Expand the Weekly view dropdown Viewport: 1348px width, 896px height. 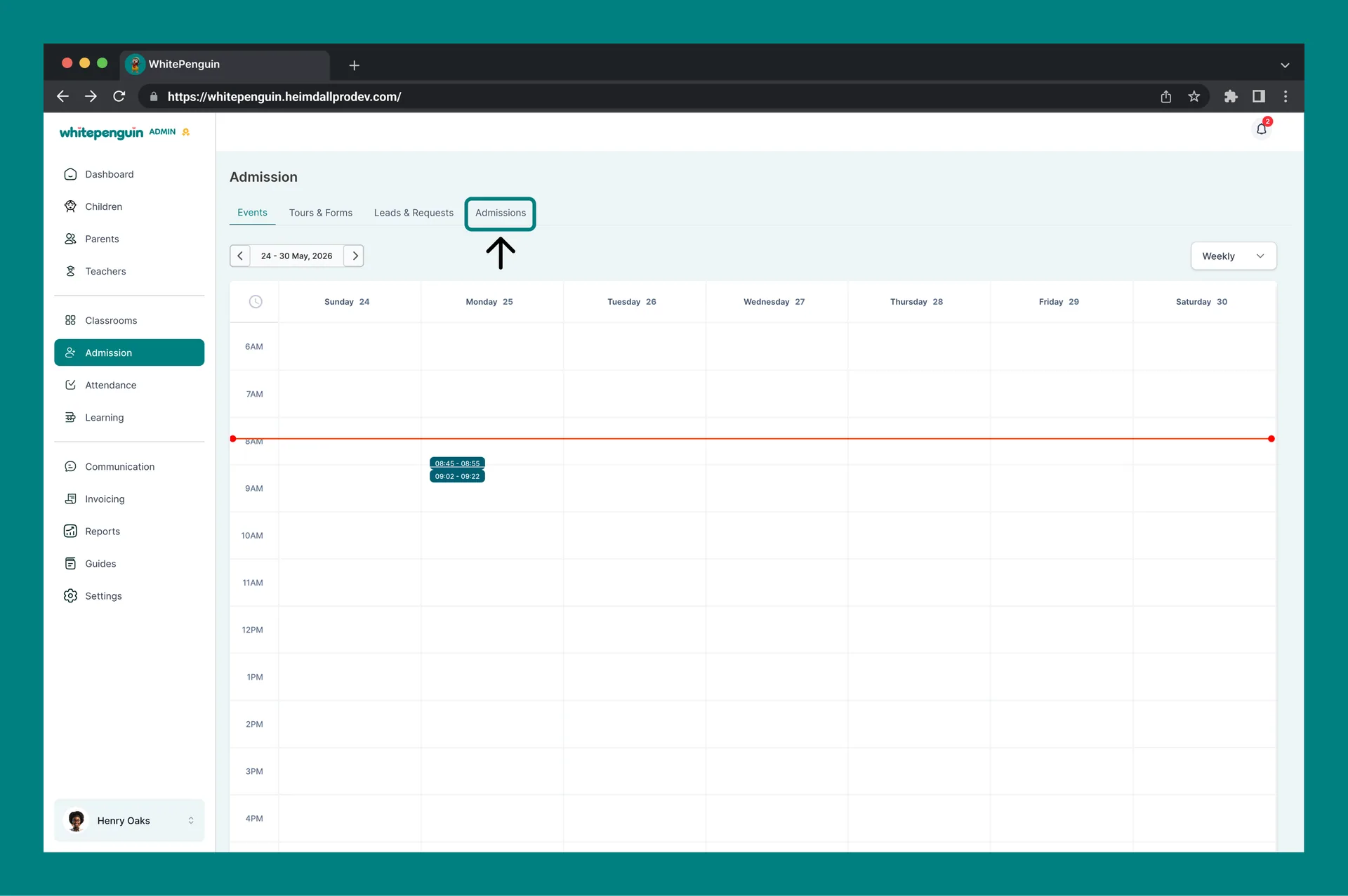(1234, 256)
